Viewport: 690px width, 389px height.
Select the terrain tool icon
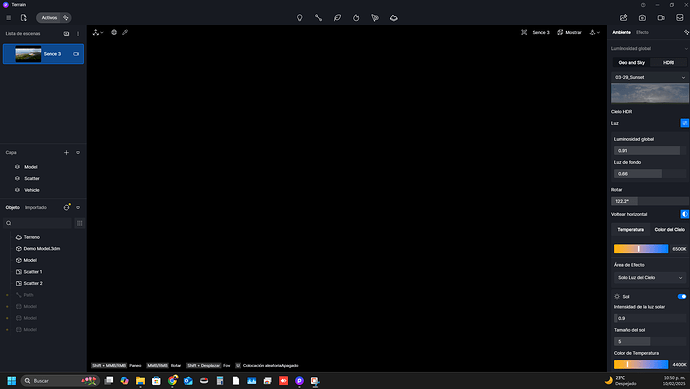(x=394, y=18)
